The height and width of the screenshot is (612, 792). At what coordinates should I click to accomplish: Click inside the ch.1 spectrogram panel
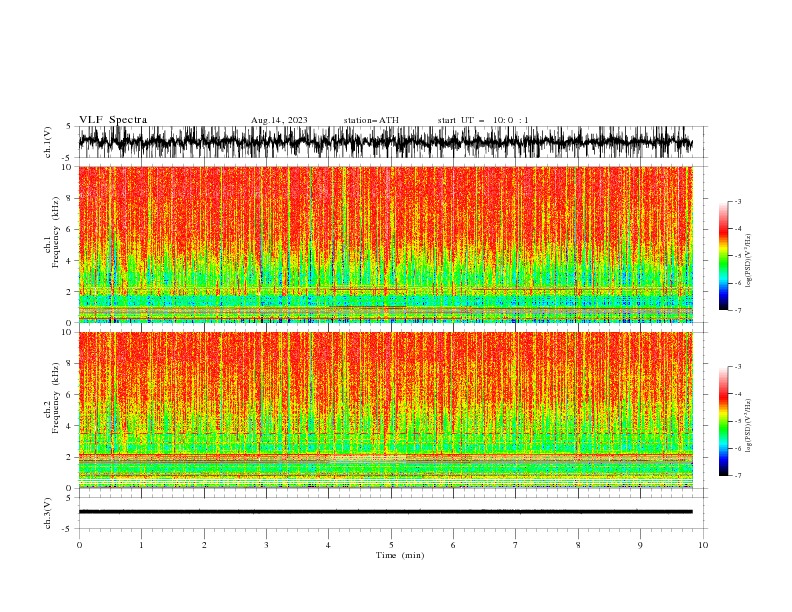point(385,244)
